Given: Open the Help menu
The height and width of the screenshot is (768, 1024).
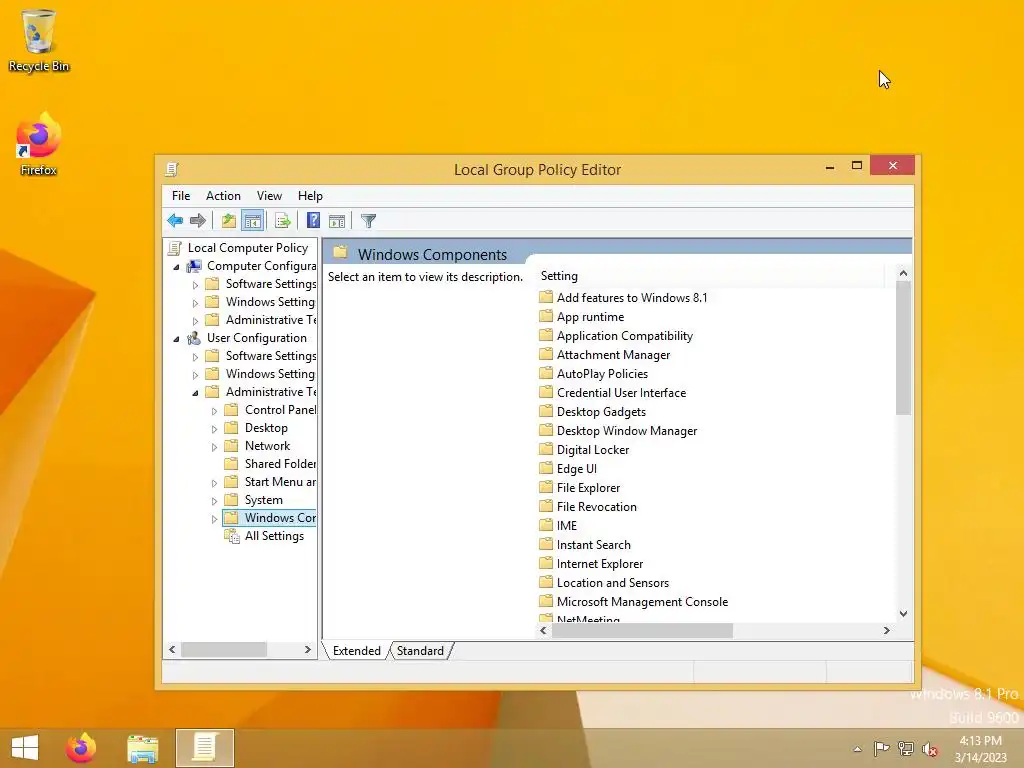Looking at the screenshot, I should pos(310,196).
